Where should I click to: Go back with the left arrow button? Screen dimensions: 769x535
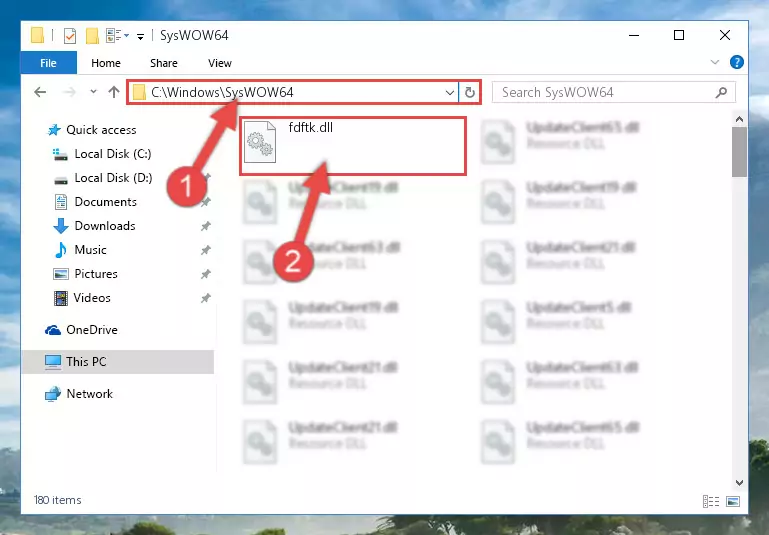[x=40, y=92]
